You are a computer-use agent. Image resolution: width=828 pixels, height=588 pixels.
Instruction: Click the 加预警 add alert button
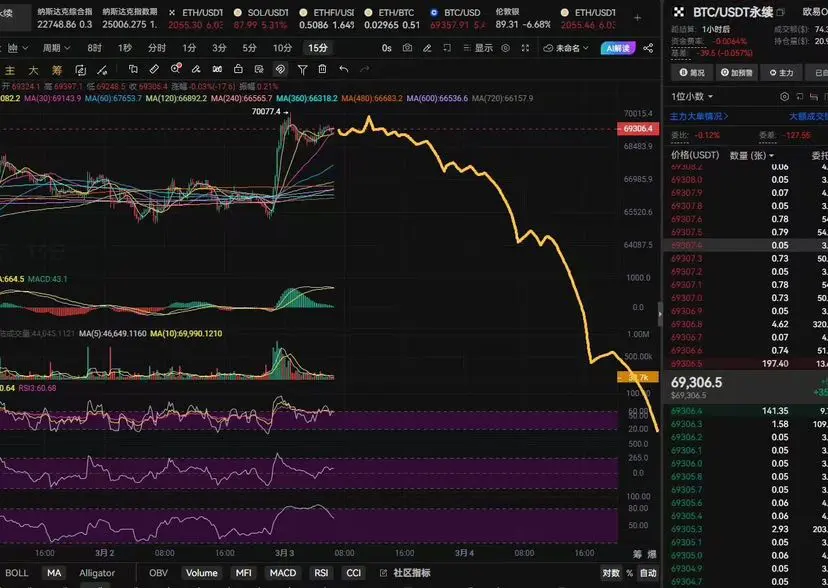(737, 73)
